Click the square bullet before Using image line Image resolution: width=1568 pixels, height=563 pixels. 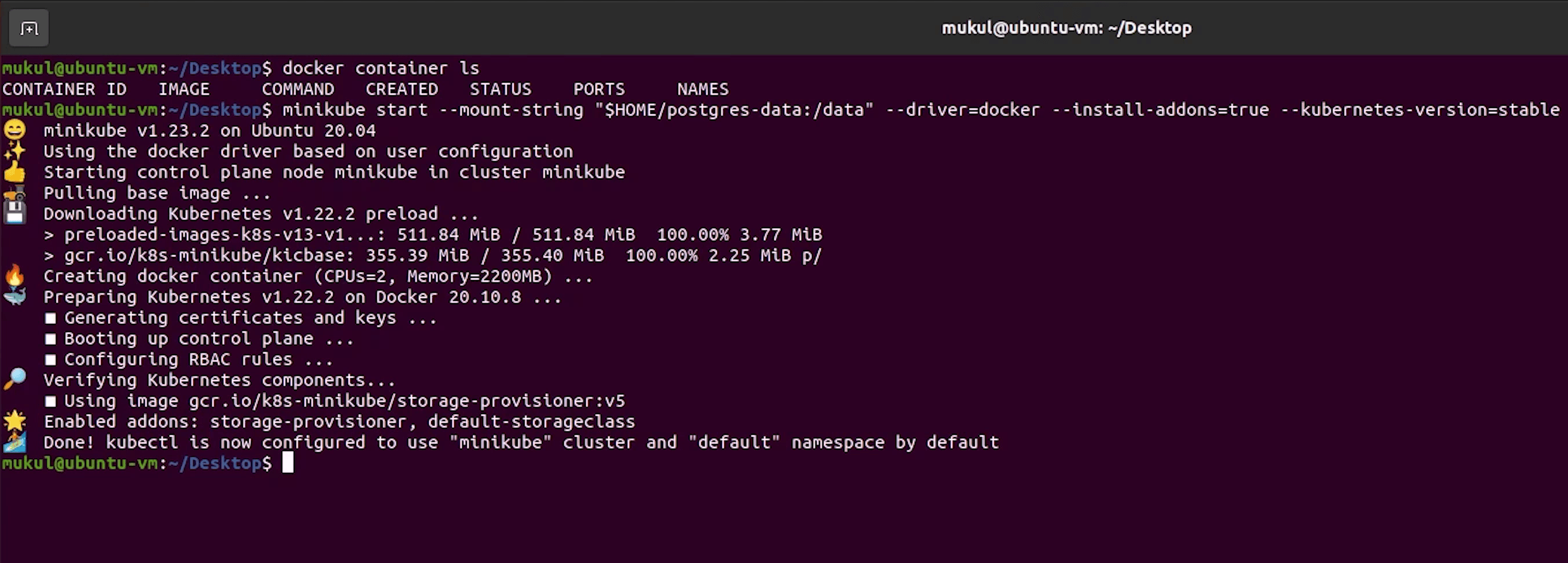pyautogui.click(x=51, y=401)
